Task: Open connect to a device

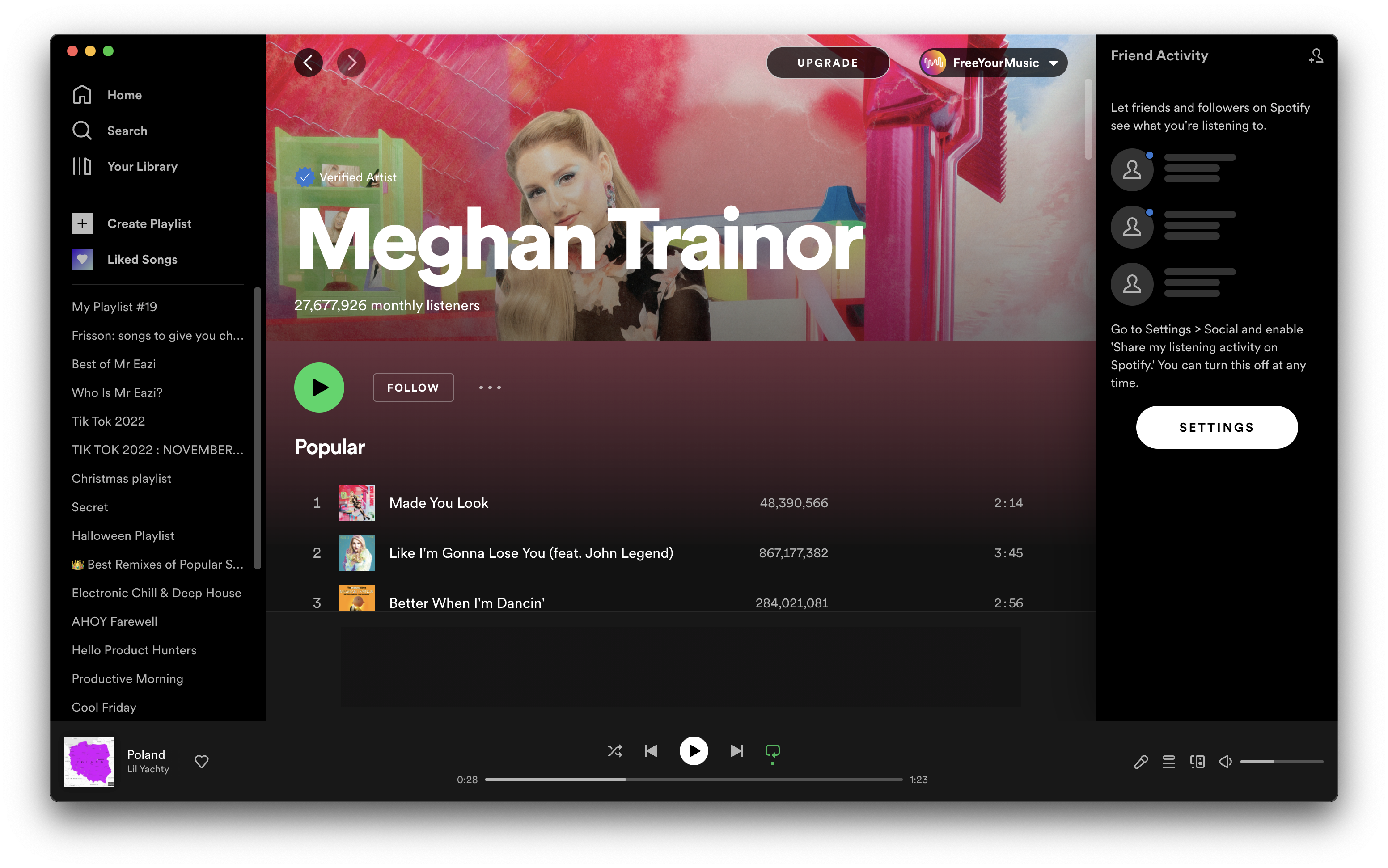Action: [x=1198, y=761]
